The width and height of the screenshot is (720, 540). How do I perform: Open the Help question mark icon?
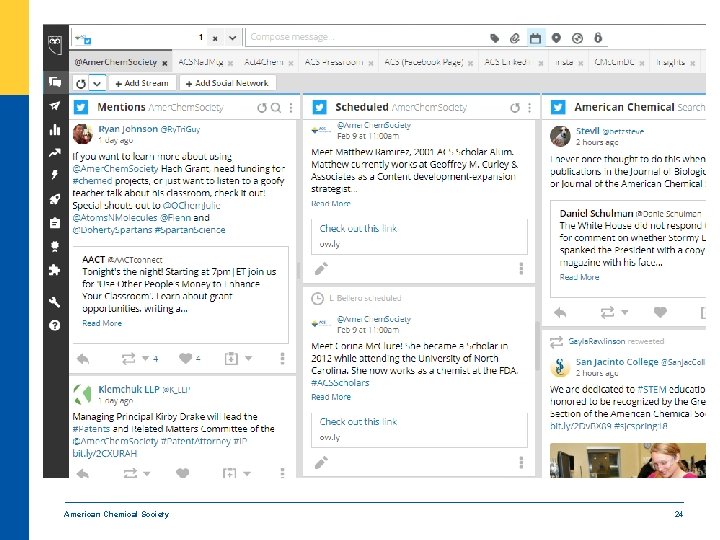55,326
